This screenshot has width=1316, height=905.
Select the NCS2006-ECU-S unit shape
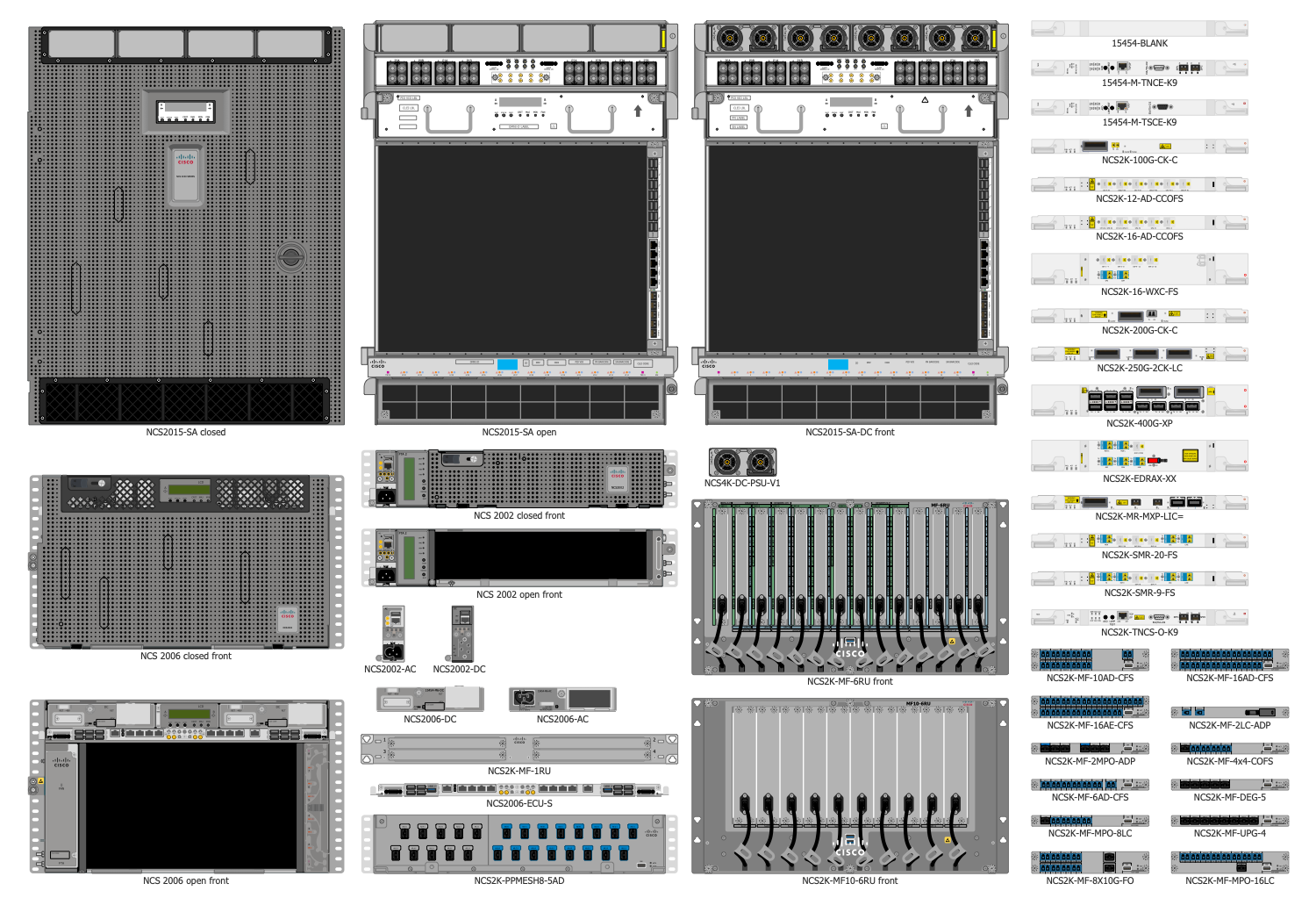[519, 790]
